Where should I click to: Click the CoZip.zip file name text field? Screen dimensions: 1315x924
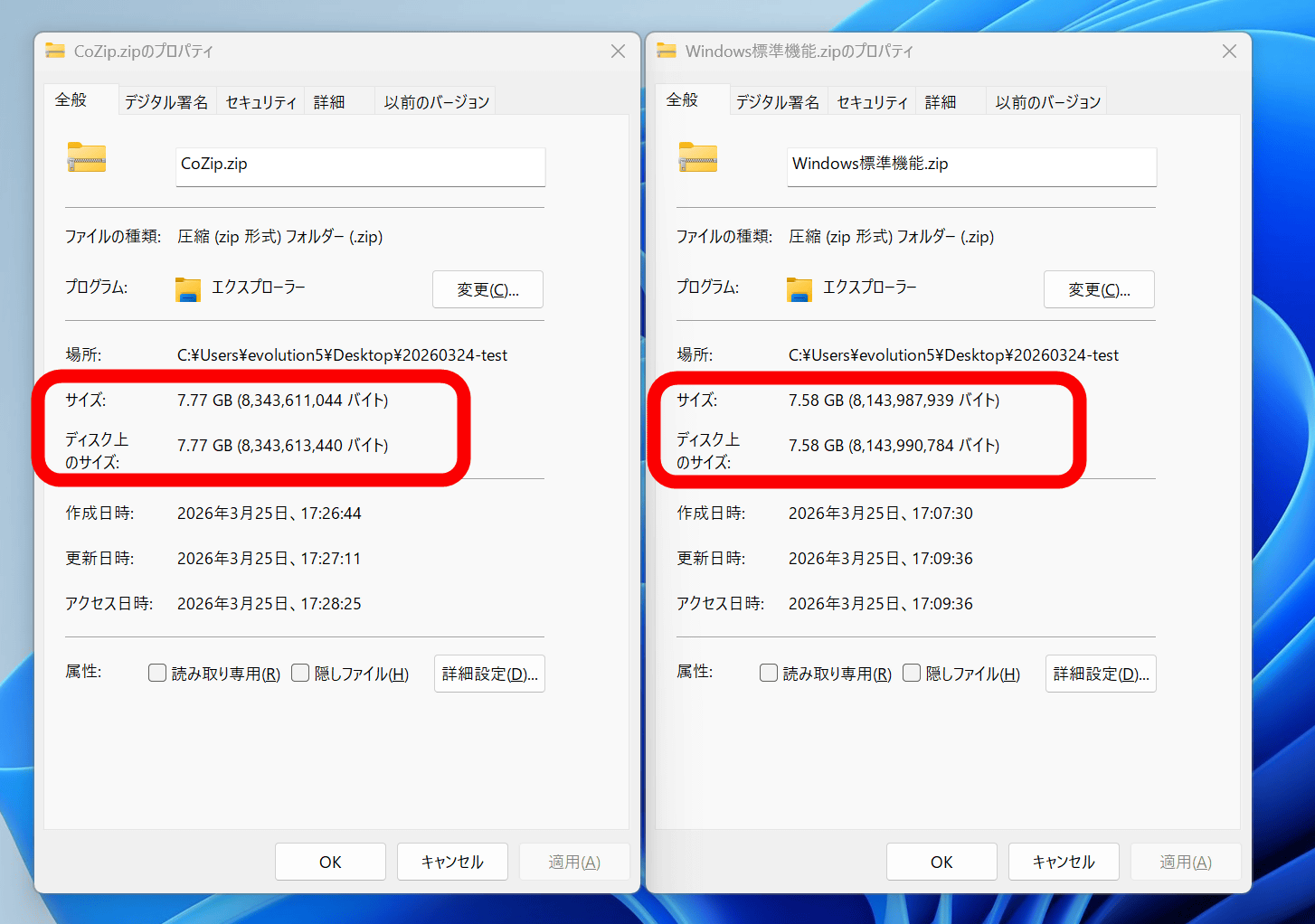tap(360, 165)
